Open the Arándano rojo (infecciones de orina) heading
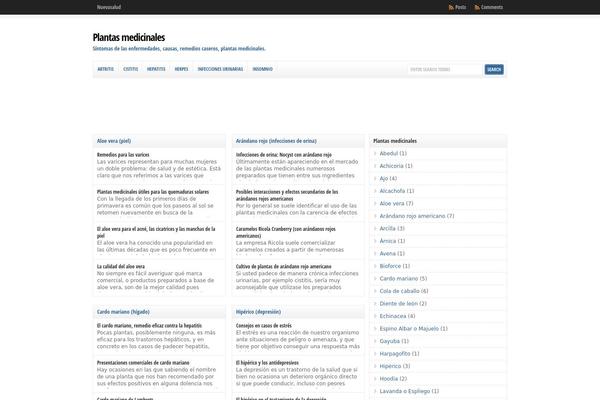600x400 pixels. 276,141
